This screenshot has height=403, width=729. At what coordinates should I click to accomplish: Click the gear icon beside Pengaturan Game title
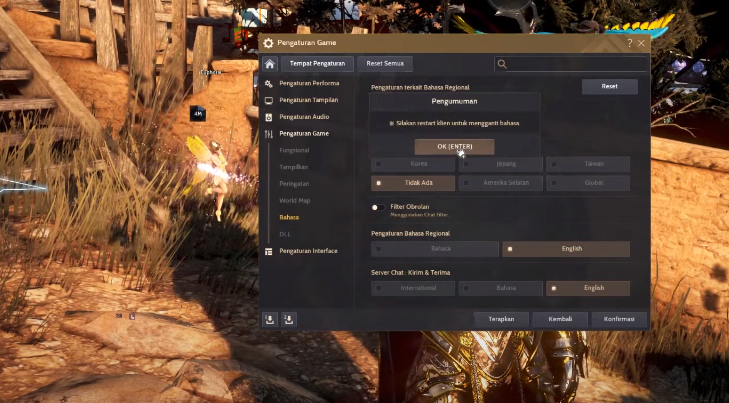(268, 43)
